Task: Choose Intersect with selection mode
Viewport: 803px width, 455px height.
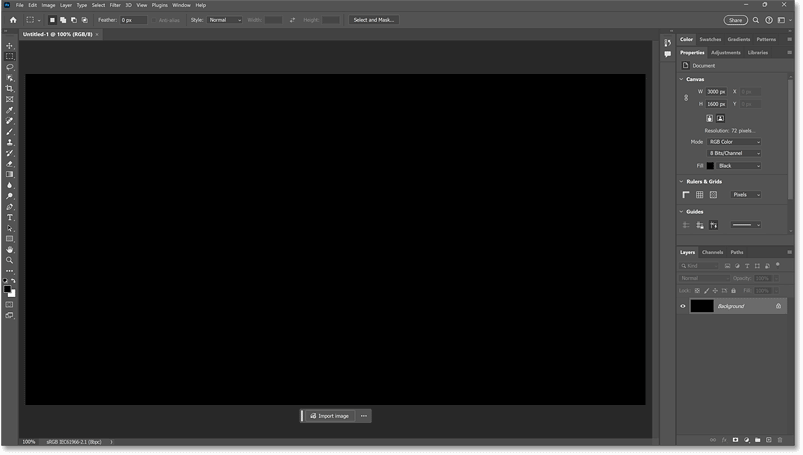Action: pyautogui.click(x=84, y=20)
